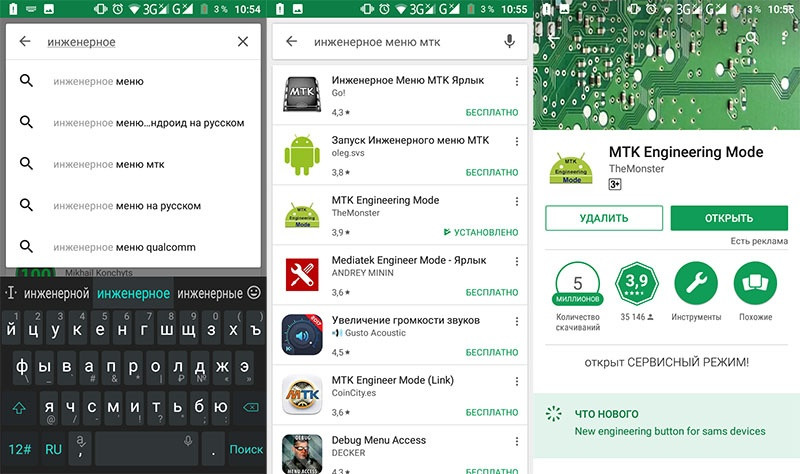This screenshot has height=474, width=800.
Task: Open Mediatek Engineer Mode - Ярлык icon
Action: pyautogui.click(x=302, y=275)
